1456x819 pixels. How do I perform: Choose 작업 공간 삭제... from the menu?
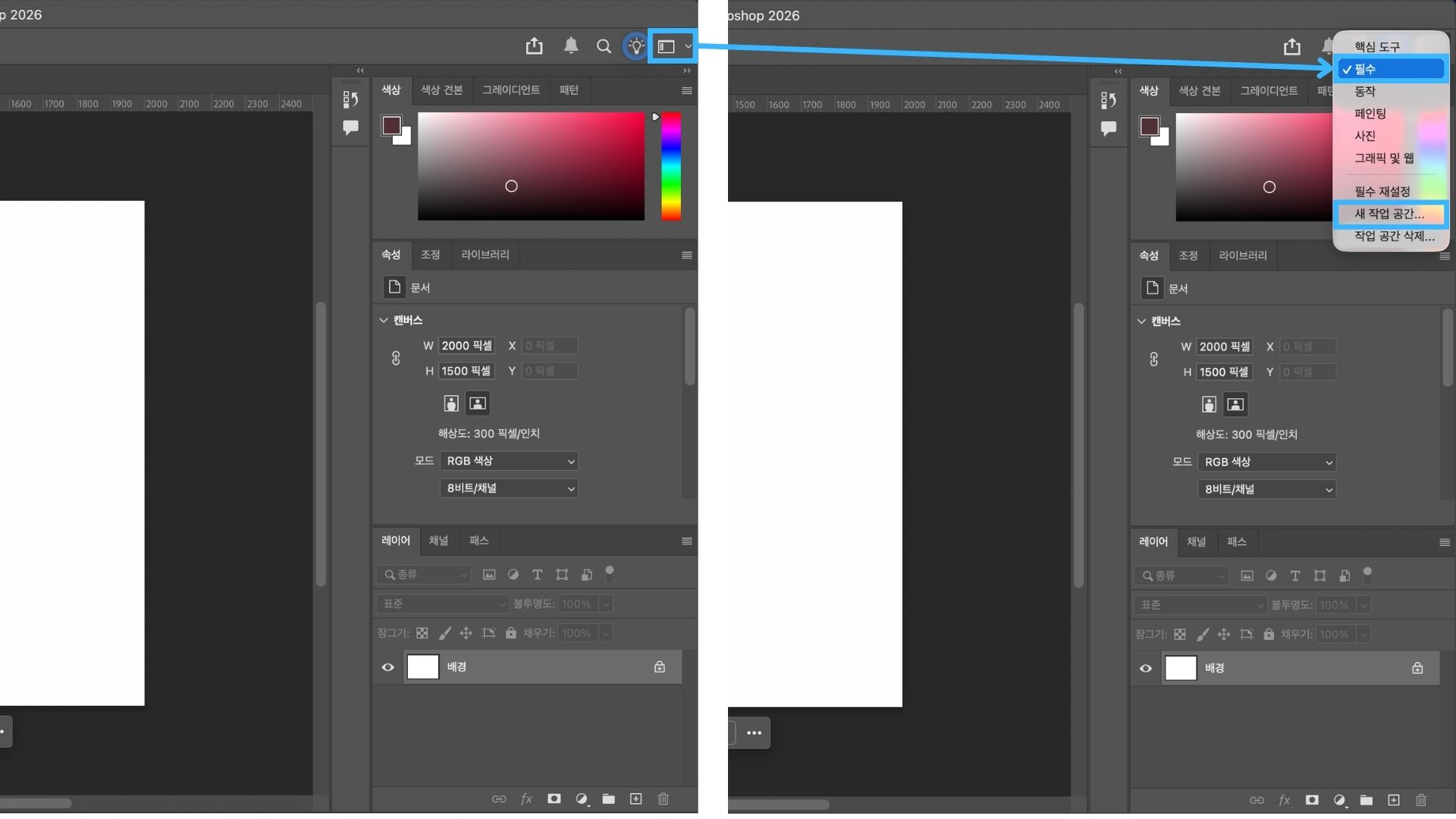pyautogui.click(x=1395, y=236)
